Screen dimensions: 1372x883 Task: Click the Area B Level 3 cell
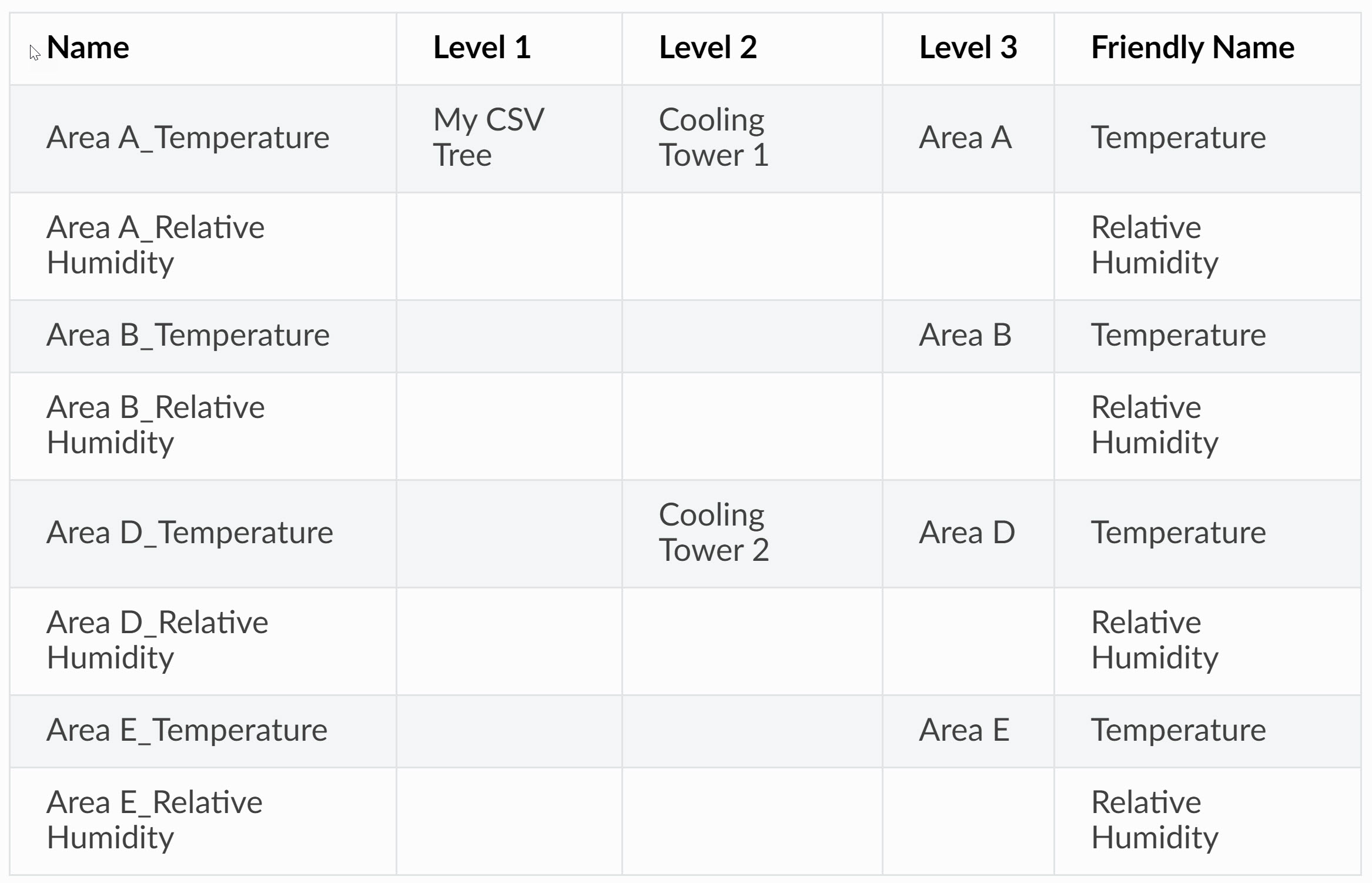coord(968,336)
